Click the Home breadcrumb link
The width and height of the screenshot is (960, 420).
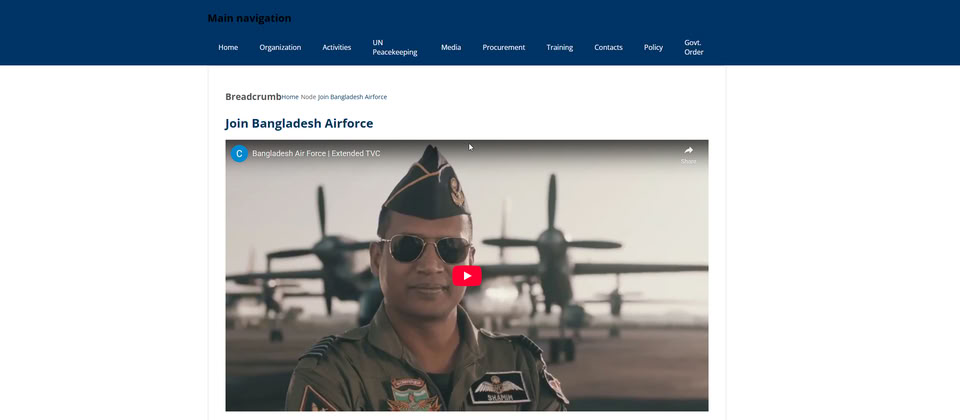coord(290,97)
